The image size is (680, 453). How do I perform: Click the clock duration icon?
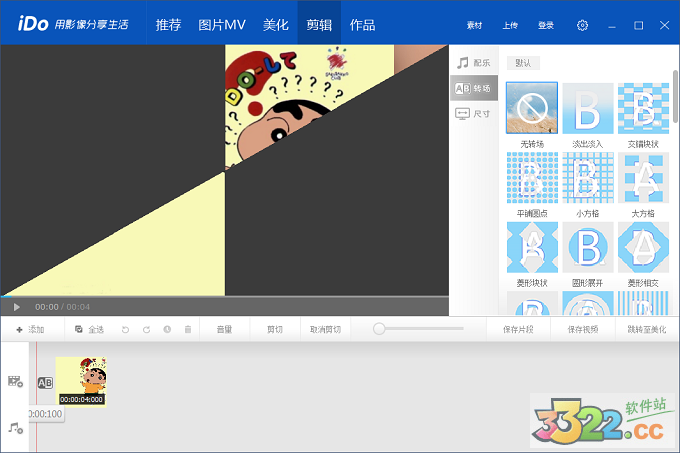click(x=167, y=329)
